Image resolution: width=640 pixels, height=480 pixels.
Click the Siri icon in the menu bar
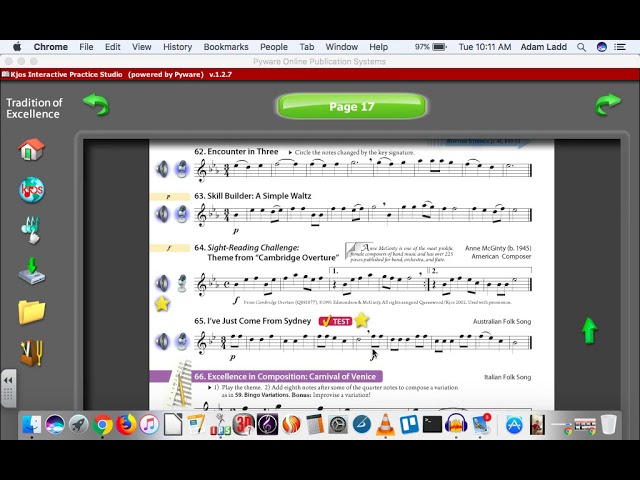(x=602, y=47)
